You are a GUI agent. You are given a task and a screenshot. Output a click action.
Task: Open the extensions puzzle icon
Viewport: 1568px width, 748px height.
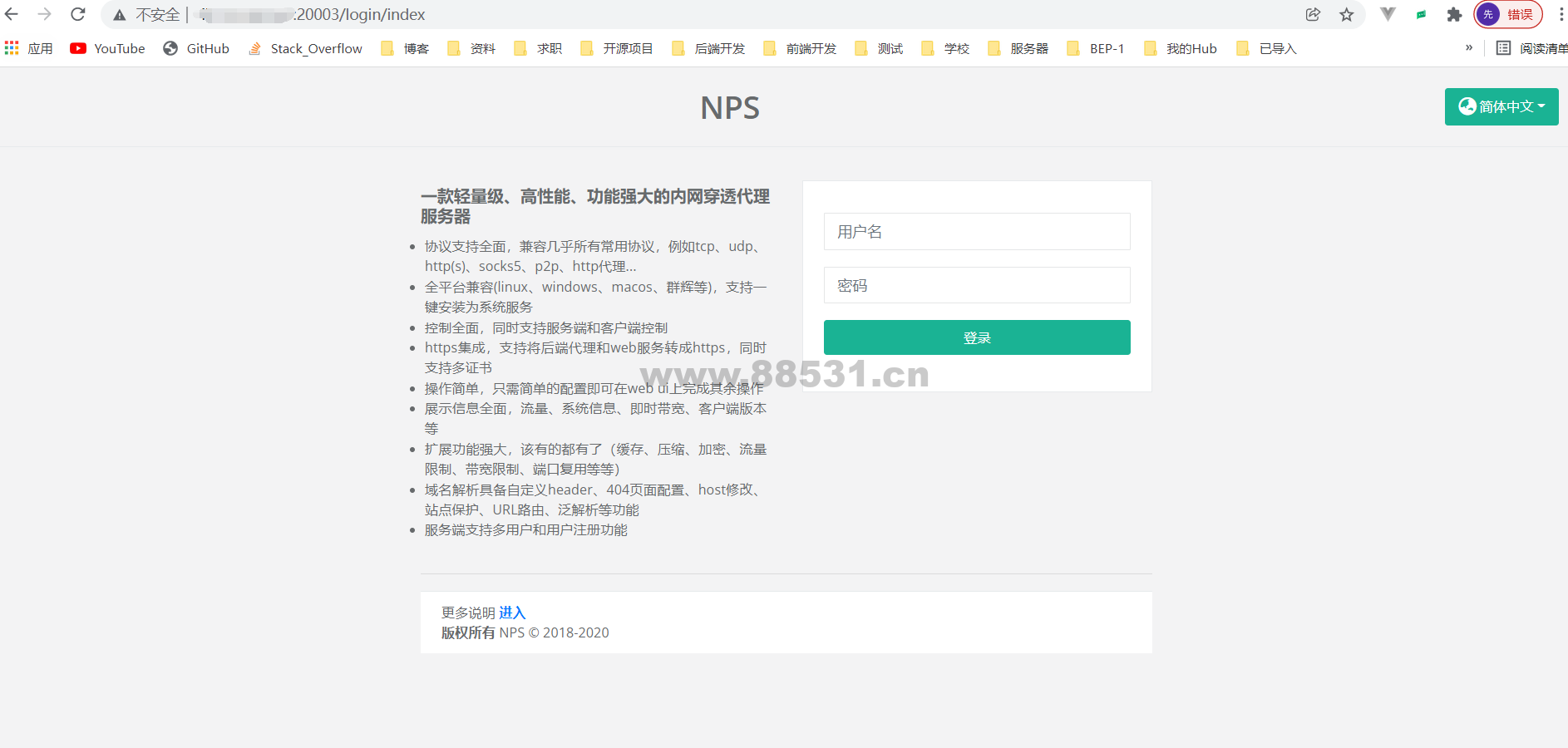tap(1454, 14)
